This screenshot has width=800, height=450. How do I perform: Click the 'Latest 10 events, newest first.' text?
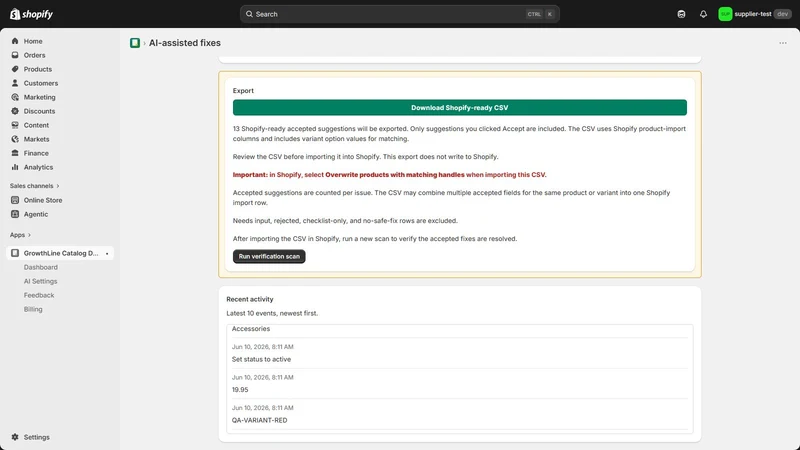(272, 313)
